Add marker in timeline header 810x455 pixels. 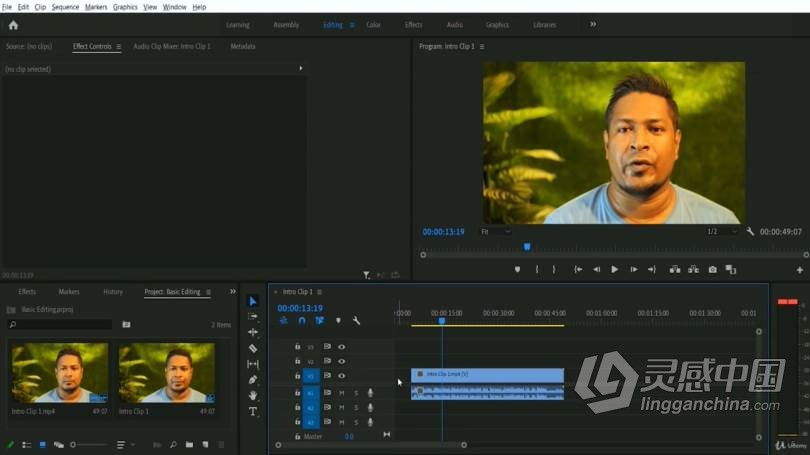tap(338, 321)
